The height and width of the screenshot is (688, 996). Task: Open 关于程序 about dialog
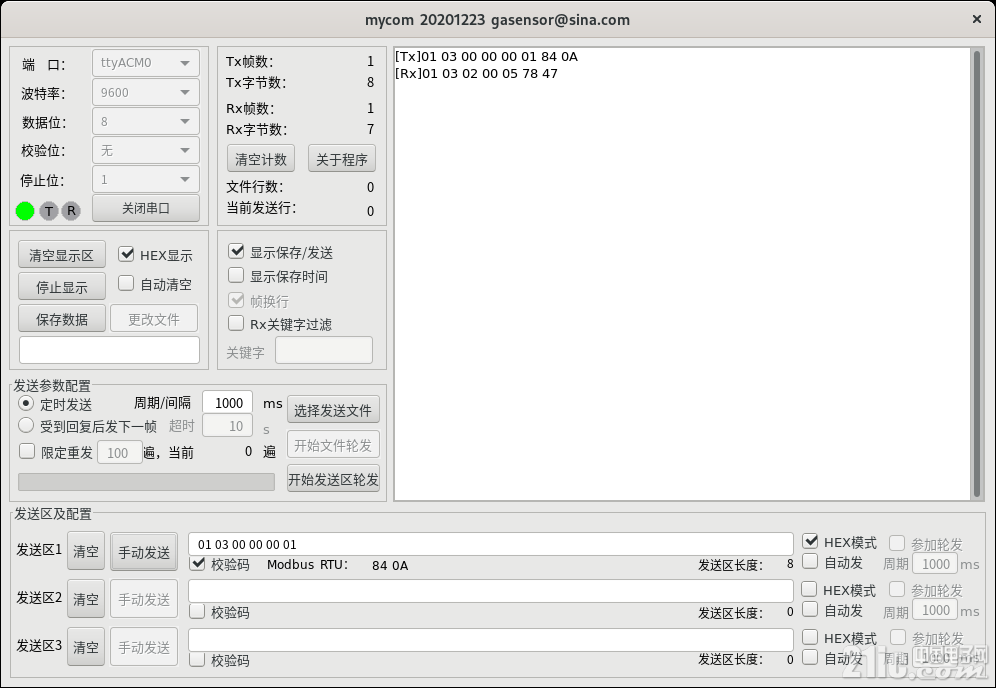click(x=342, y=159)
